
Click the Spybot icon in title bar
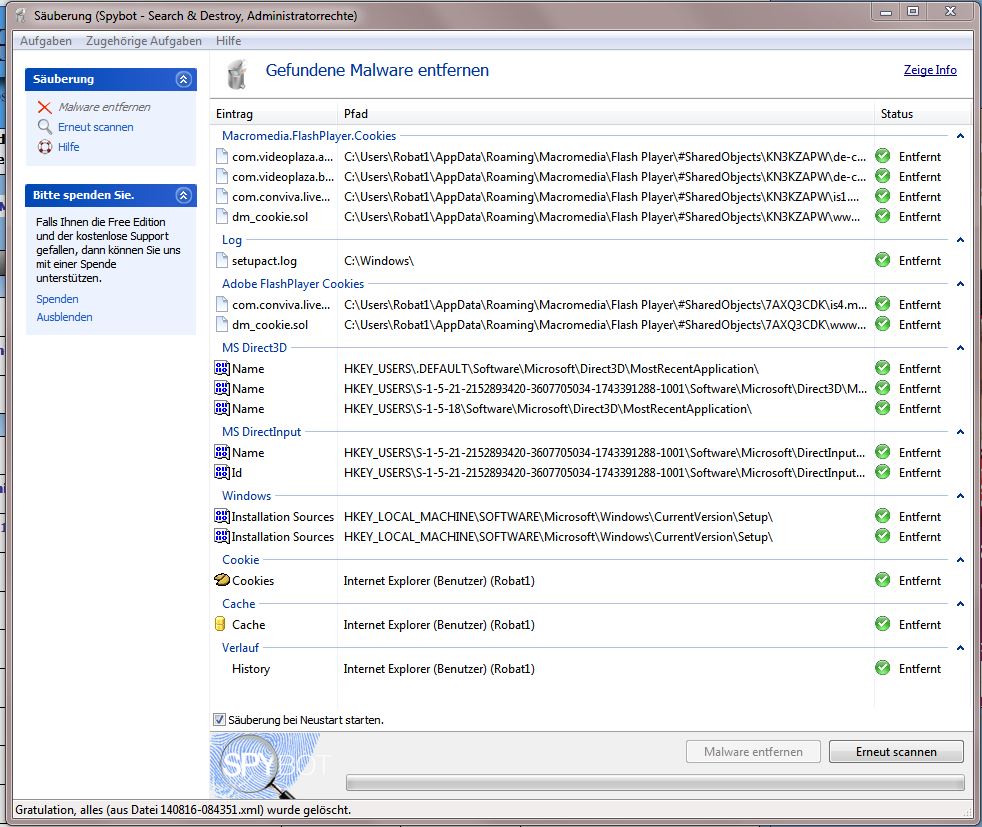[x=21, y=15]
